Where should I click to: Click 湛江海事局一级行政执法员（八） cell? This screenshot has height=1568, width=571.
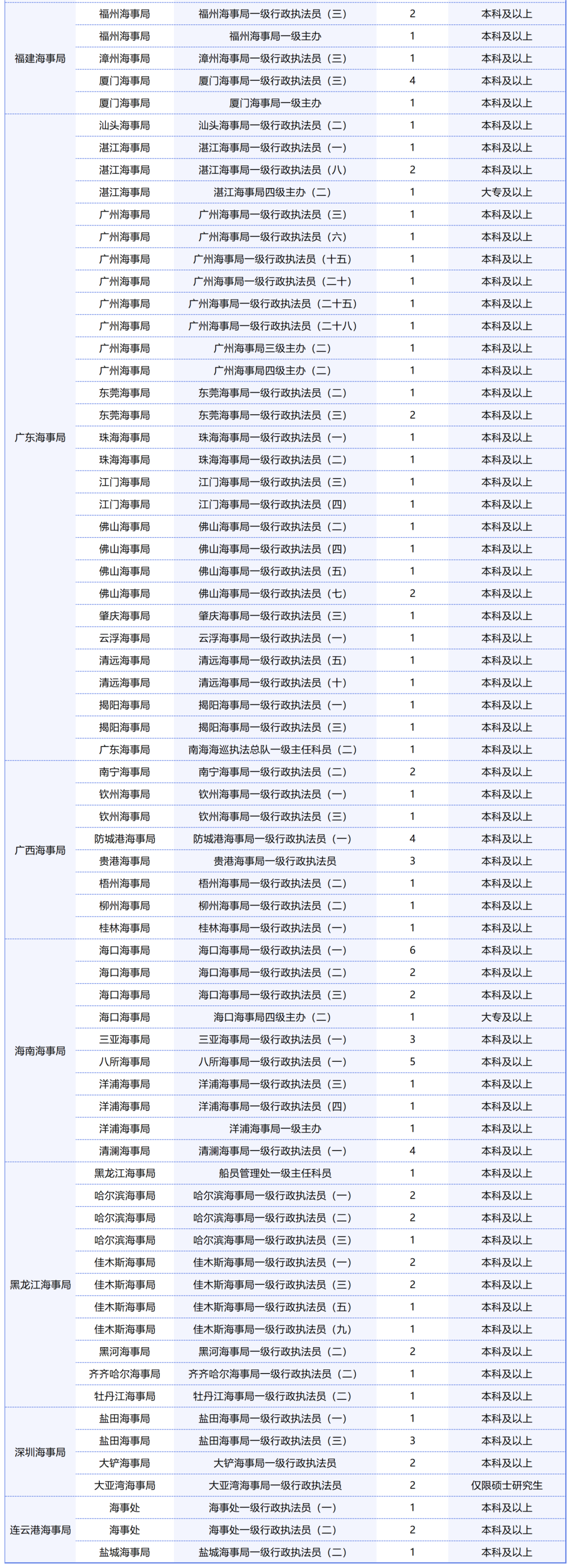pyautogui.click(x=275, y=170)
